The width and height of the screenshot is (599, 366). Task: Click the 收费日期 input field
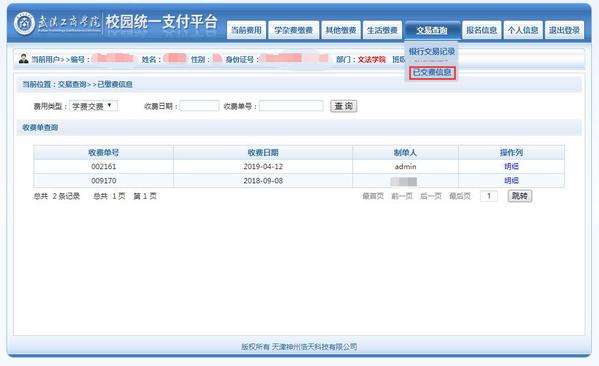coord(199,106)
